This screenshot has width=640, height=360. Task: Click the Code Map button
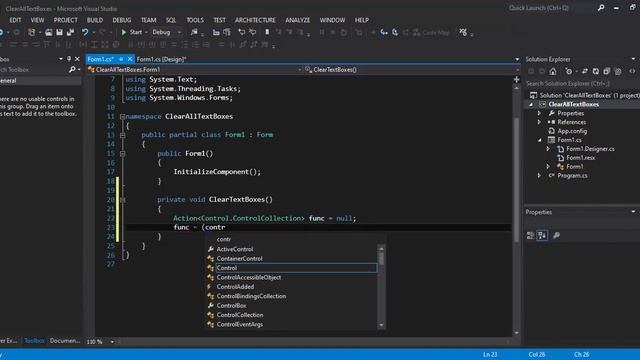point(431,32)
